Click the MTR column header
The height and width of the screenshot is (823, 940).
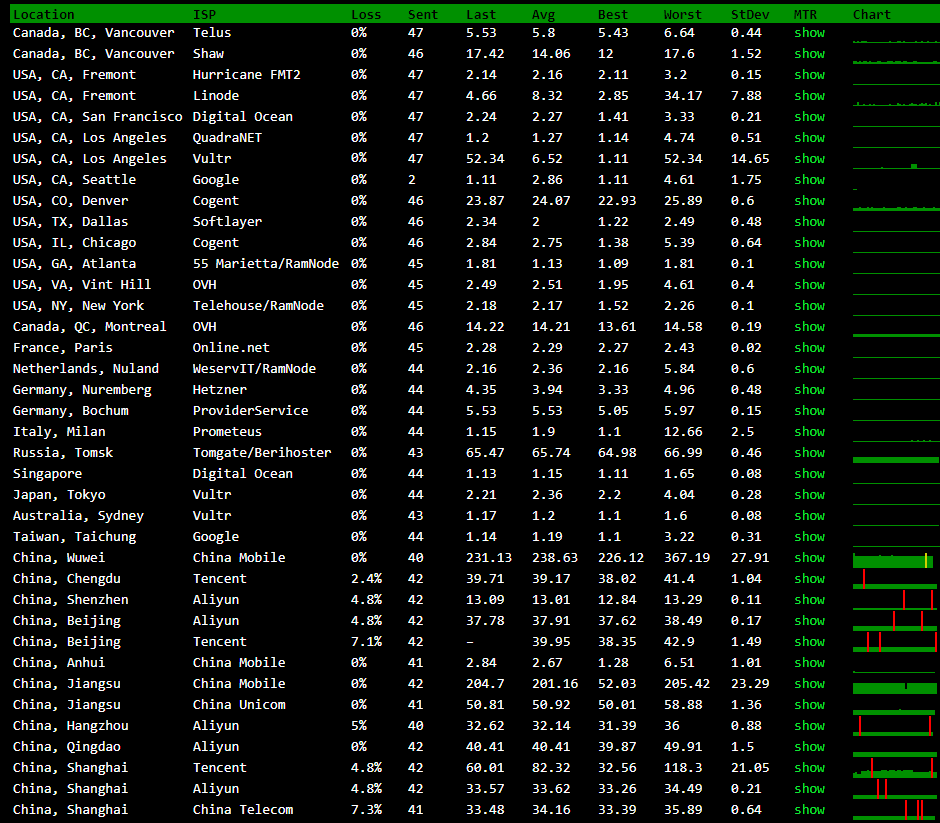point(805,14)
